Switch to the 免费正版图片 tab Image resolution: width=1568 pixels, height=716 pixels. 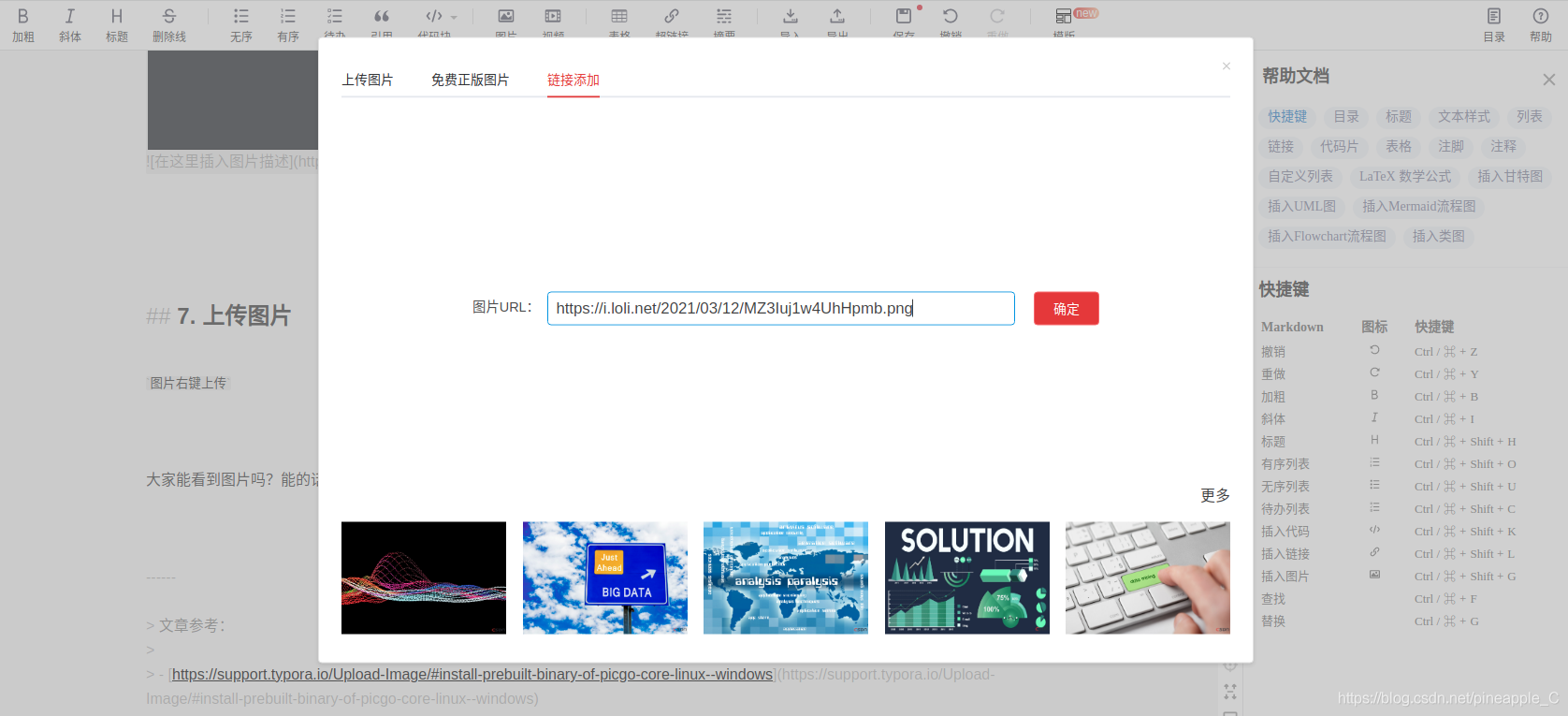(x=471, y=80)
